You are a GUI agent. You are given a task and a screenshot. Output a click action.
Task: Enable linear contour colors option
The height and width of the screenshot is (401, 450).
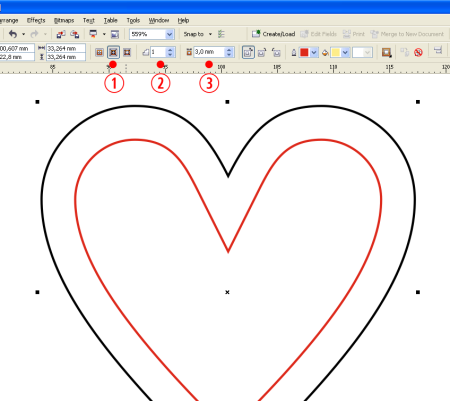click(x=248, y=52)
